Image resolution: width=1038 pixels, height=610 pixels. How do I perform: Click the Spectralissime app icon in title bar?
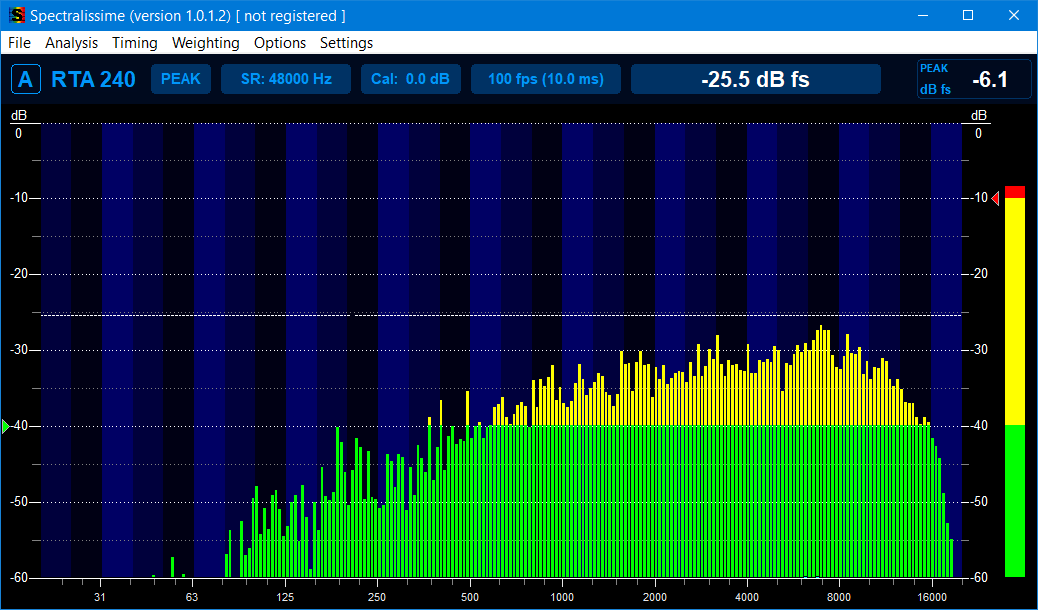point(17,15)
